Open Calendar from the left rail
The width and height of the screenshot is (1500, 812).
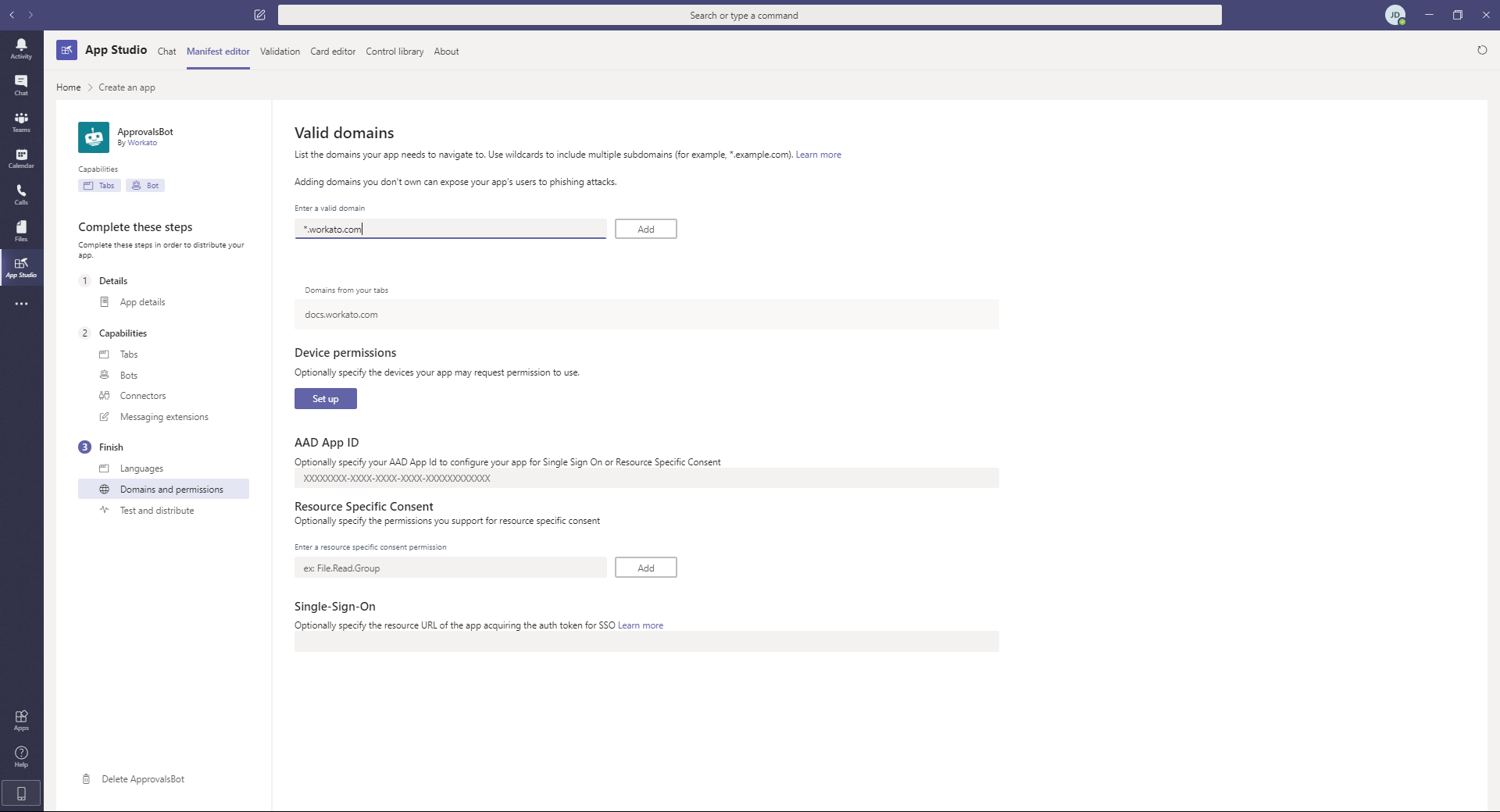21,158
